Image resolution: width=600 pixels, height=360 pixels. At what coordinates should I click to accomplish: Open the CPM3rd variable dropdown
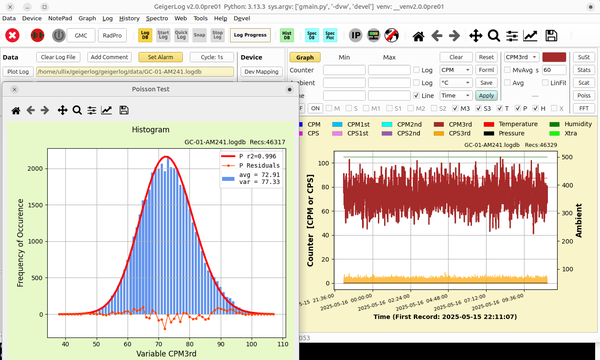tap(522, 57)
